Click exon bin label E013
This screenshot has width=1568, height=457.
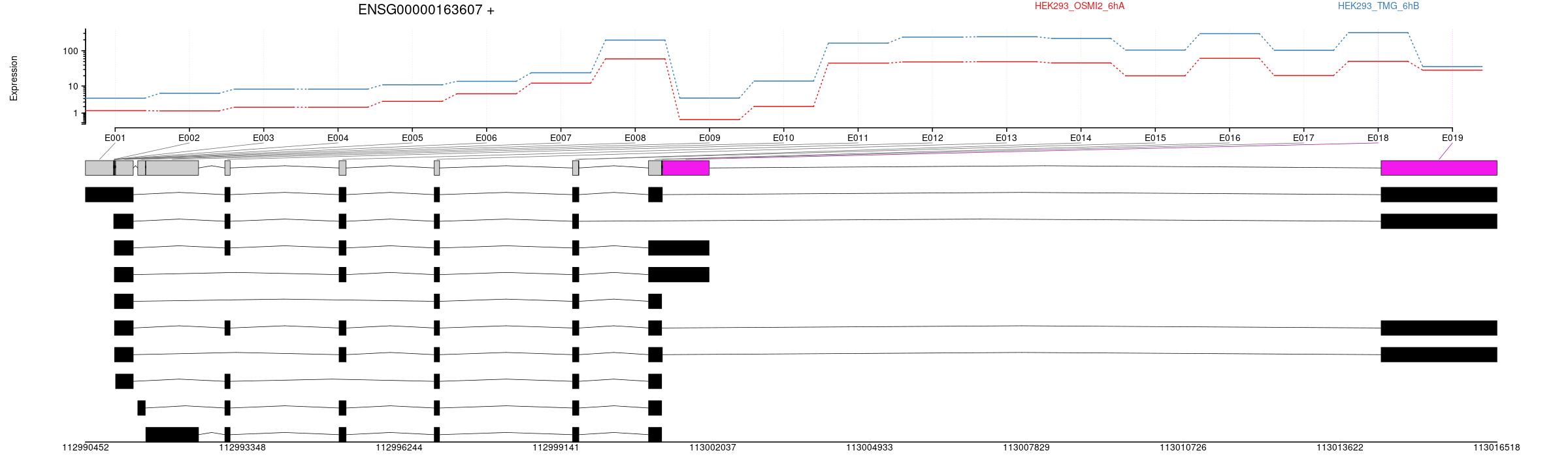pos(1006,138)
